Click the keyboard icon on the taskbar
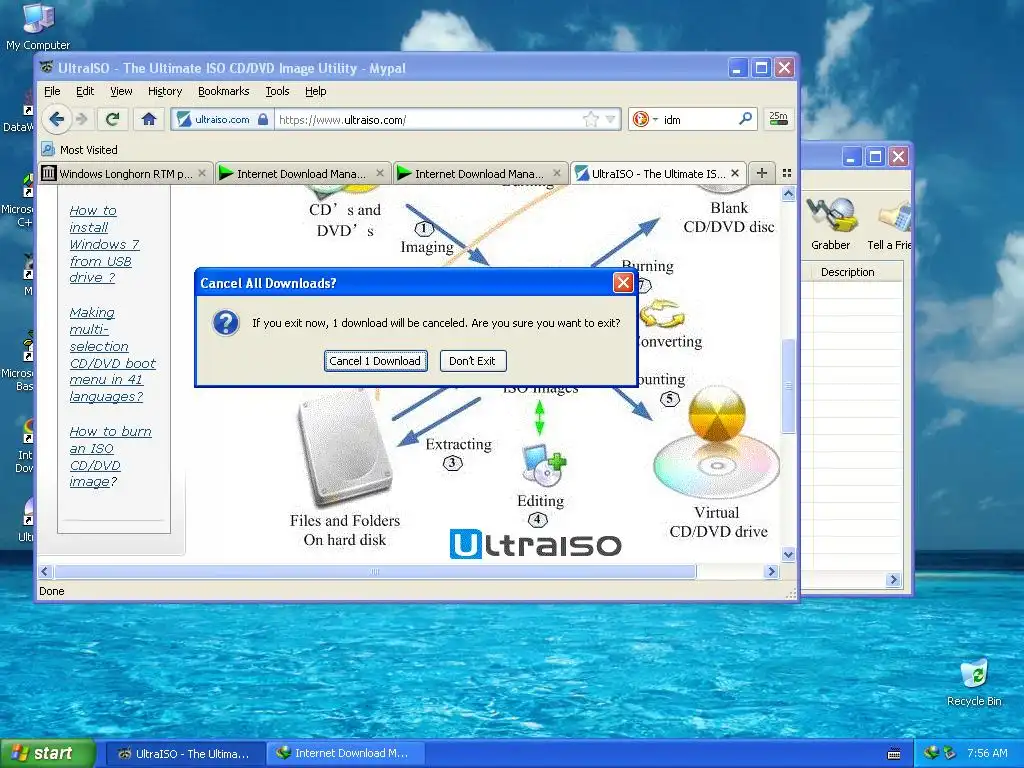This screenshot has height=768, width=1024. 894,754
